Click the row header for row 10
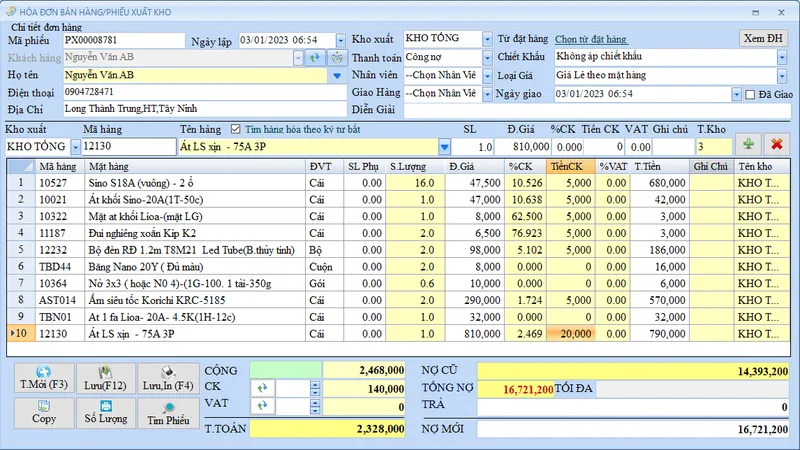Viewport: 800px width, 450px height. [x=21, y=334]
